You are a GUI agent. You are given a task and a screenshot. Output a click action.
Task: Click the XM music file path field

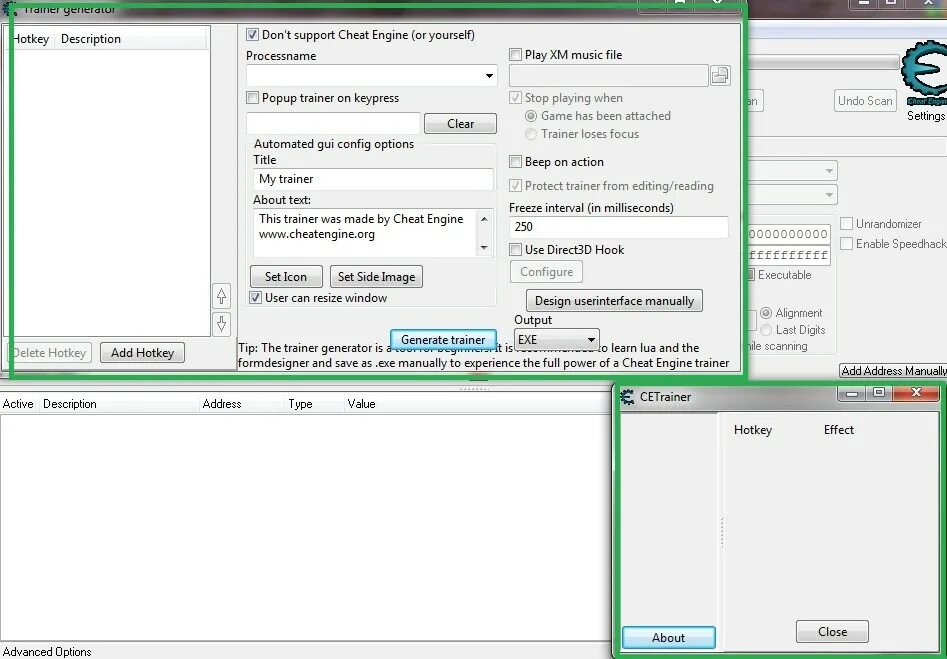609,76
